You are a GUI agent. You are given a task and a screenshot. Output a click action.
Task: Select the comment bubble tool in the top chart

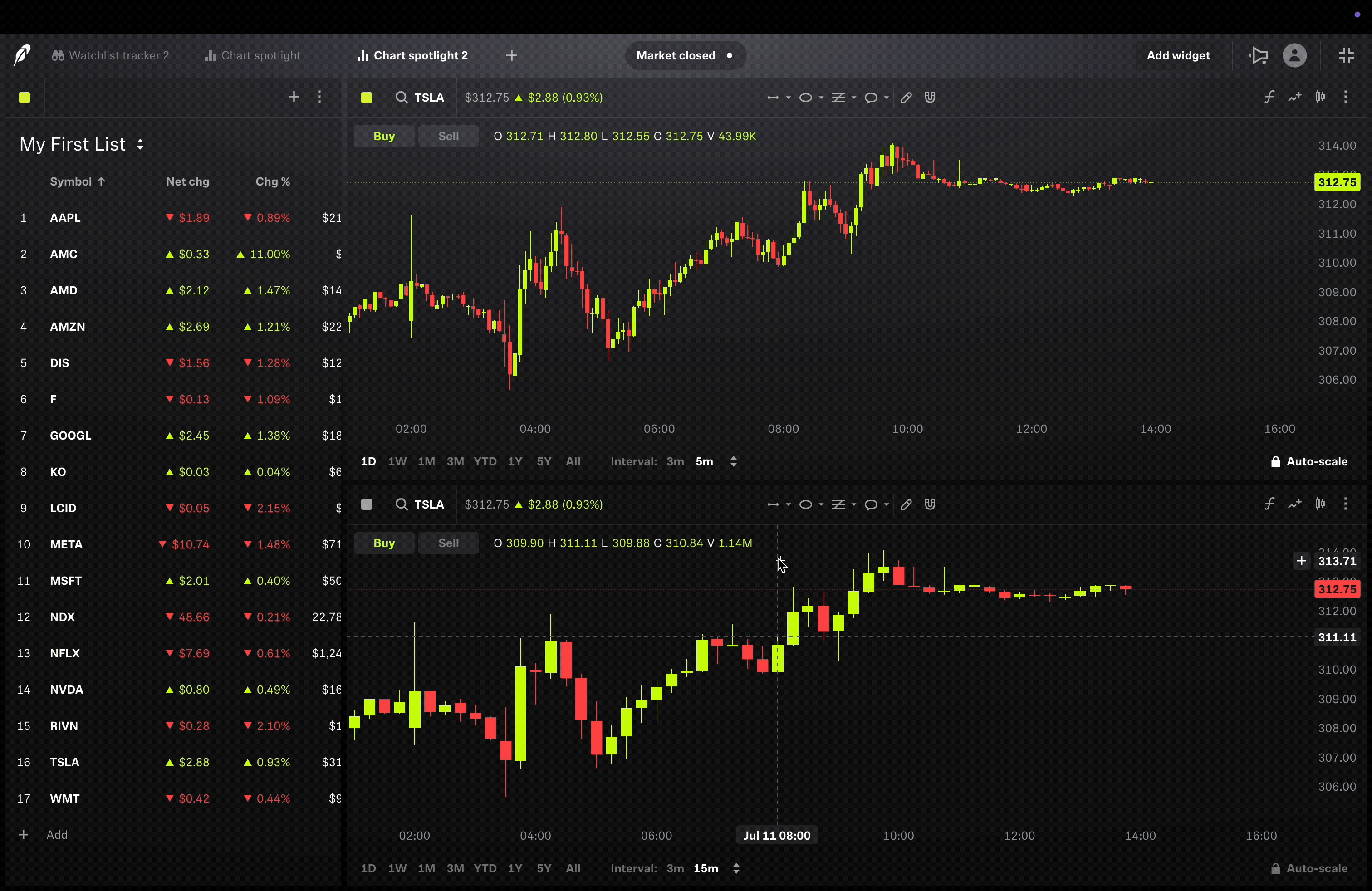(x=871, y=98)
